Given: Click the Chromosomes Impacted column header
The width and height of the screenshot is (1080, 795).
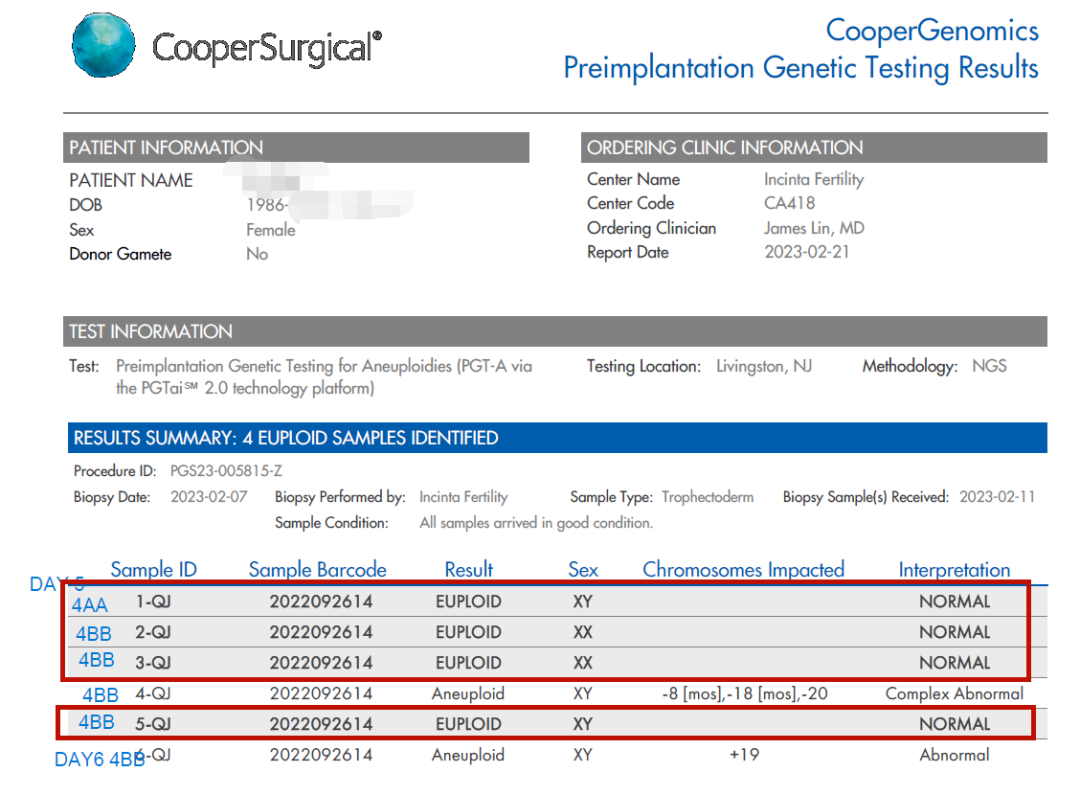Looking at the screenshot, I should [743, 570].
